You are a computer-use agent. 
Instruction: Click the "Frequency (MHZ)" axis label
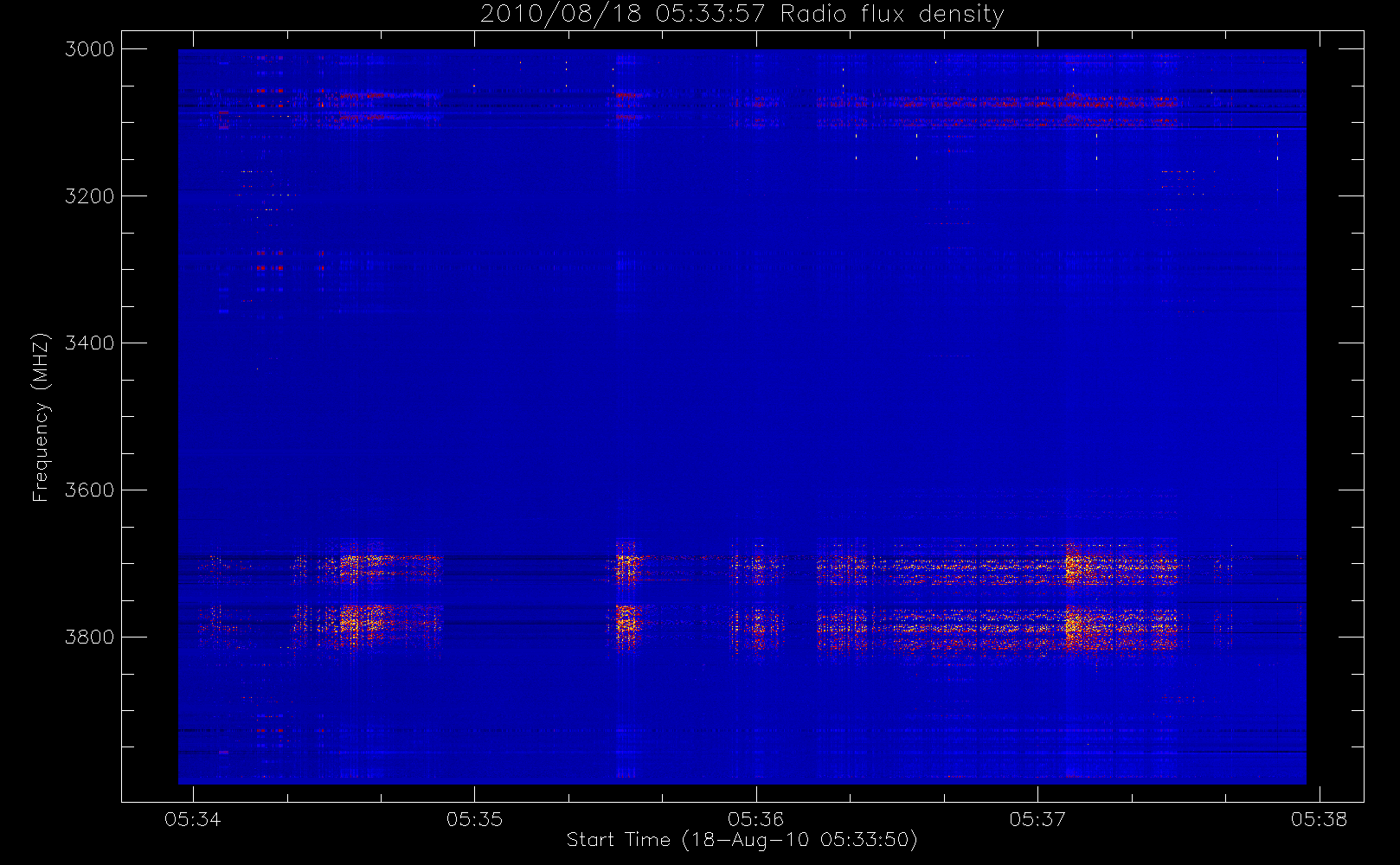[x=40, y=417]
